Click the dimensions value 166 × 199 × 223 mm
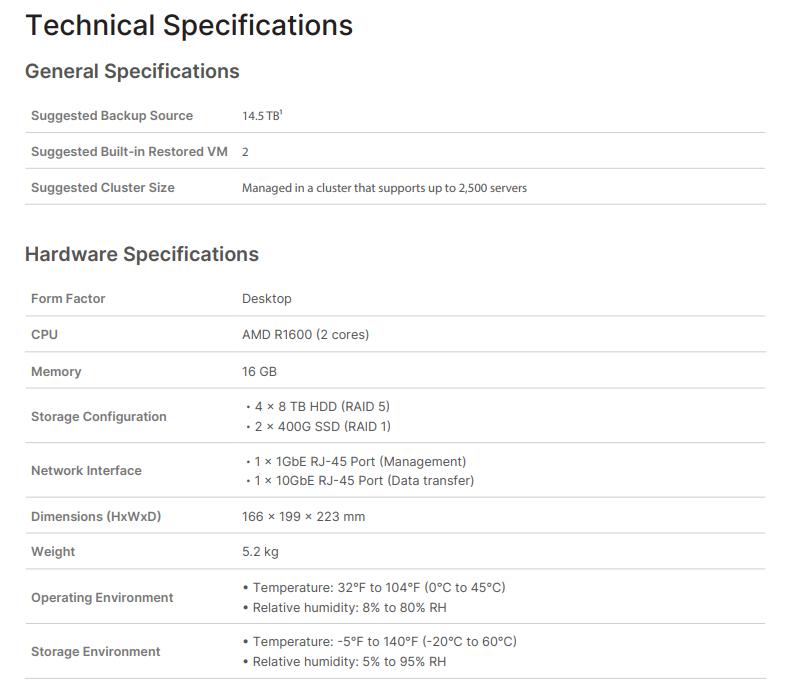This screenshot has width=794, height=698. pos(303,517)
